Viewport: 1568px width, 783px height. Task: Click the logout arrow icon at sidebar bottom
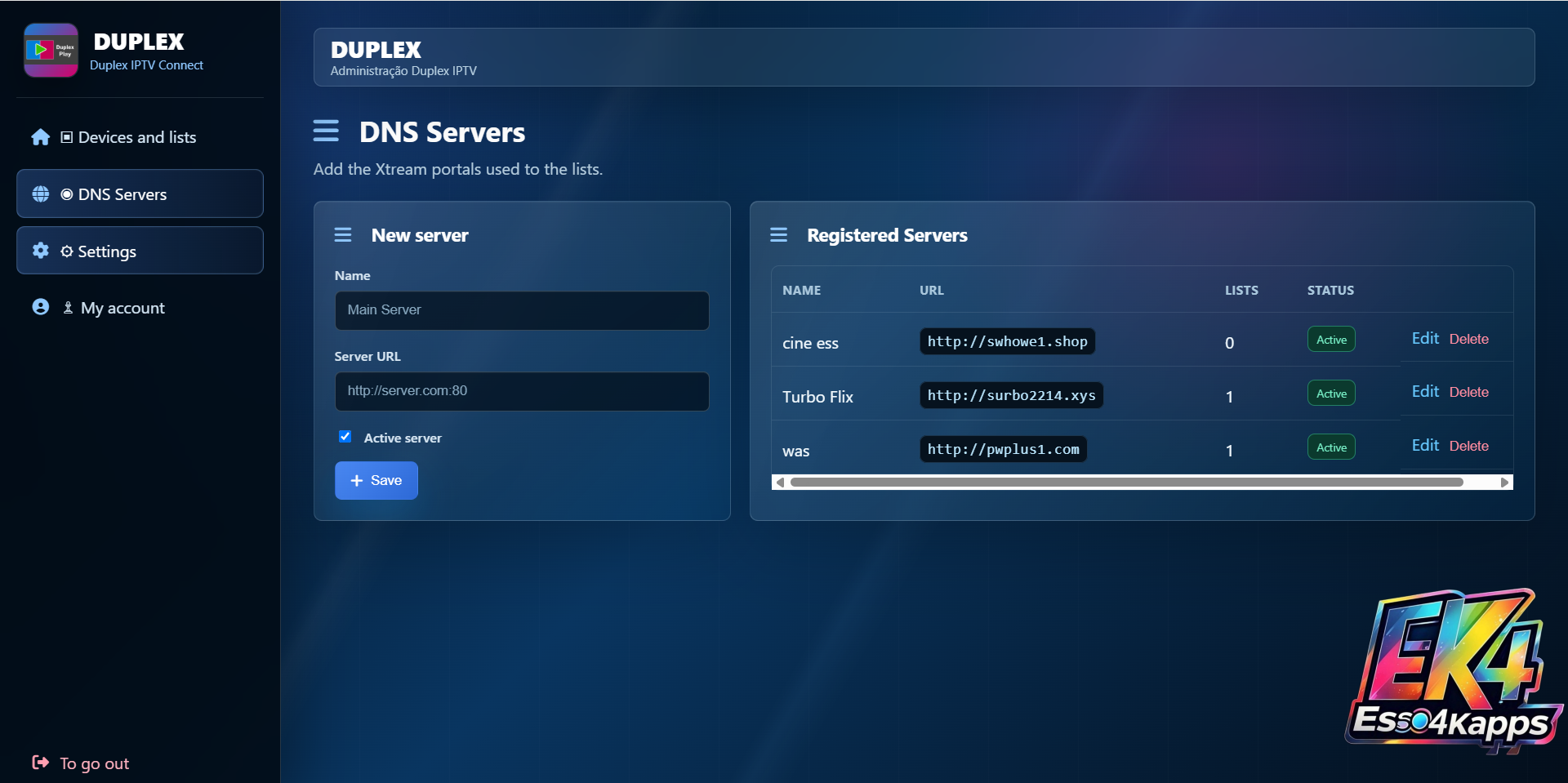(x=41, y=763)
